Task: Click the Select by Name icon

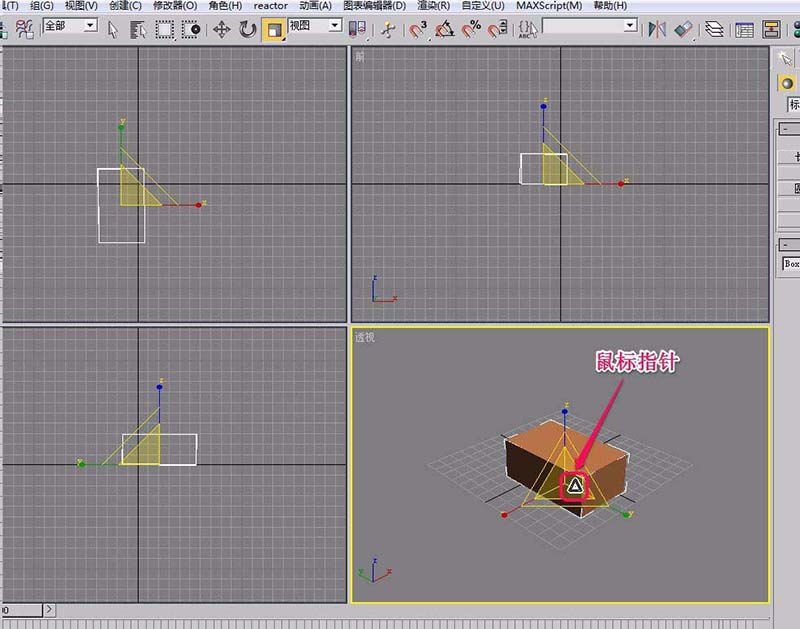Action: click(x=137, y=29)
